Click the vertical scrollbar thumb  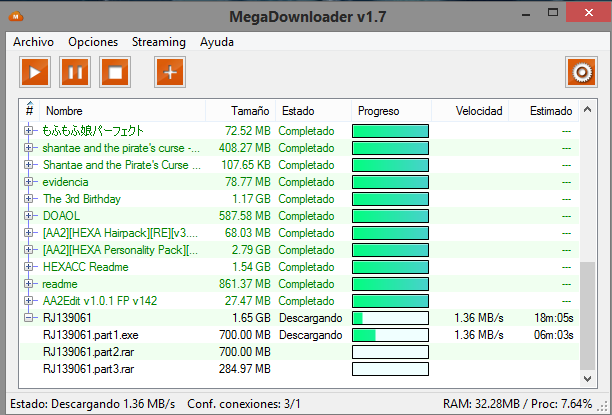coord(587,316)
